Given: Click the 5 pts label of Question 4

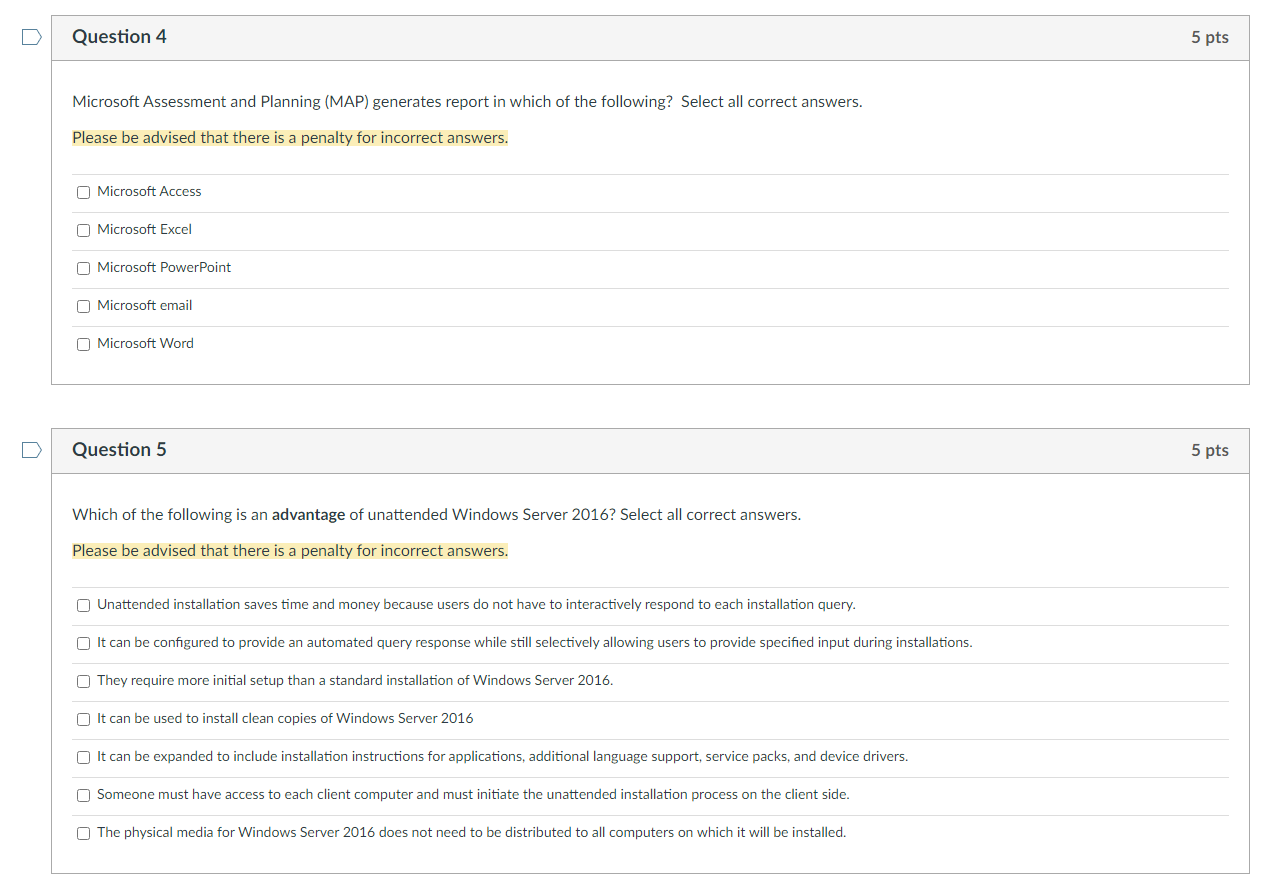Looking at the screenshot, I should point(1209,37).
